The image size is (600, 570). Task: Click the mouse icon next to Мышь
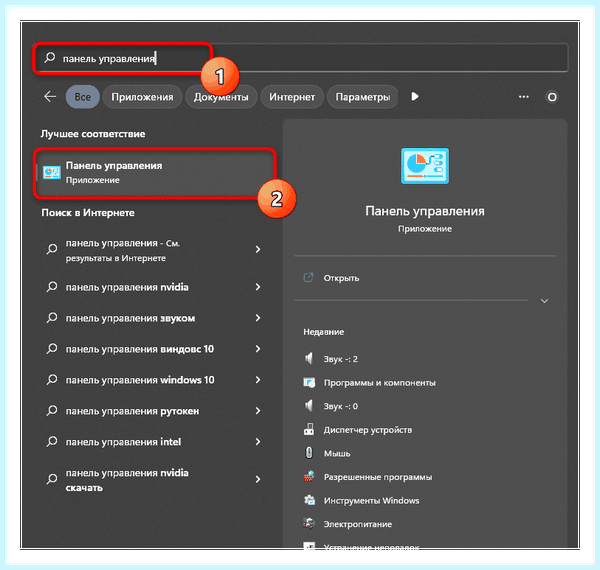point(309,453)
